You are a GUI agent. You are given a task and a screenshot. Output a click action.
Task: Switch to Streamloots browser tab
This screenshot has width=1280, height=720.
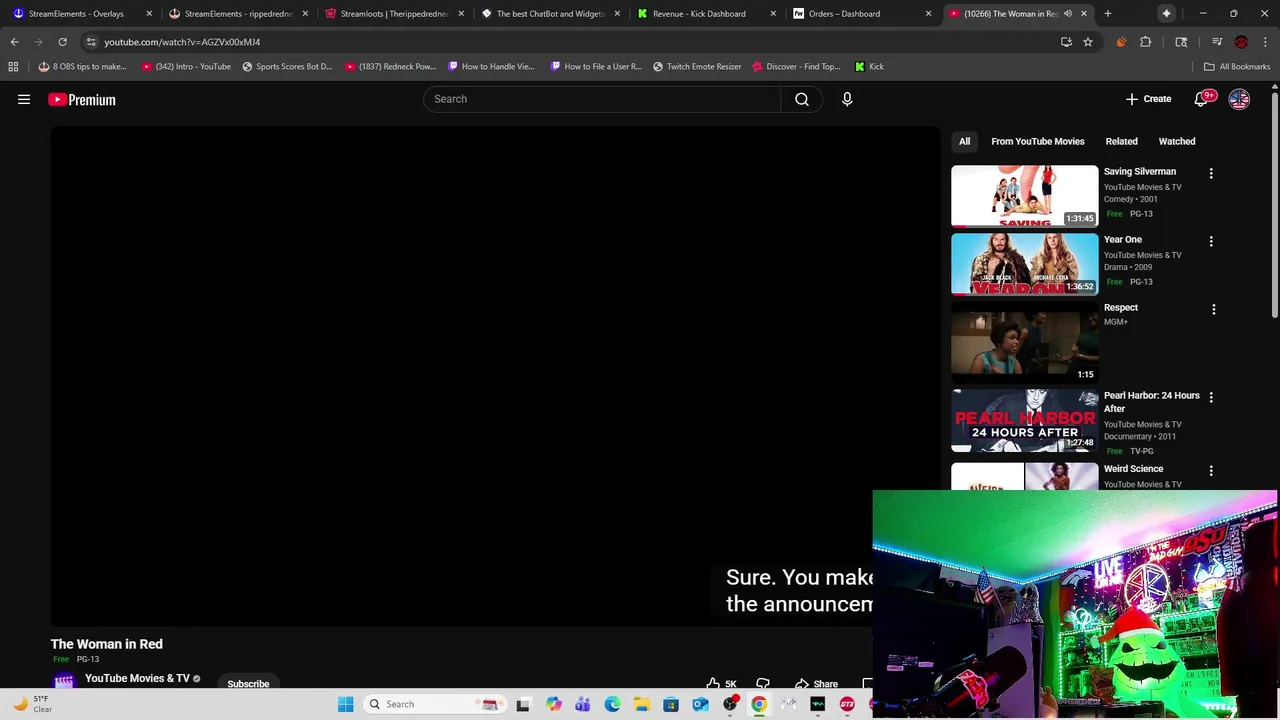[x=394, y=14]
